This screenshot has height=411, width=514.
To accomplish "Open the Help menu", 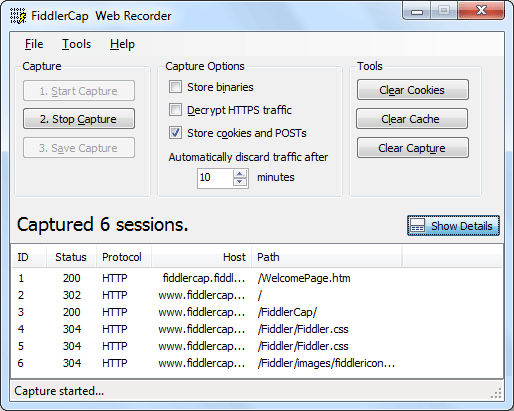I will [122, 44].
